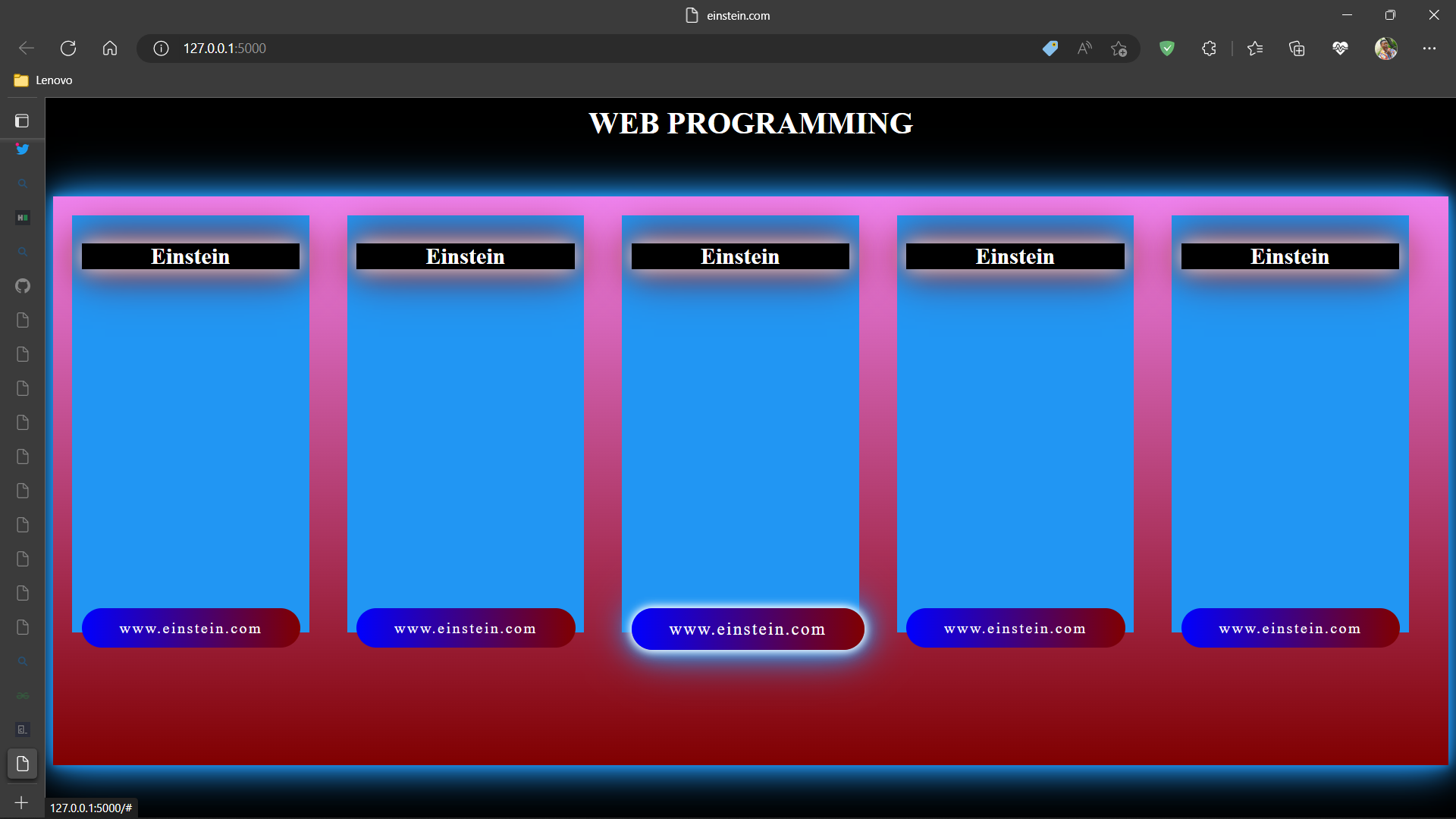This screenshot has height=819, width=1456.
Task: Click the browser refresh icon
Action: tap(68, 49)
